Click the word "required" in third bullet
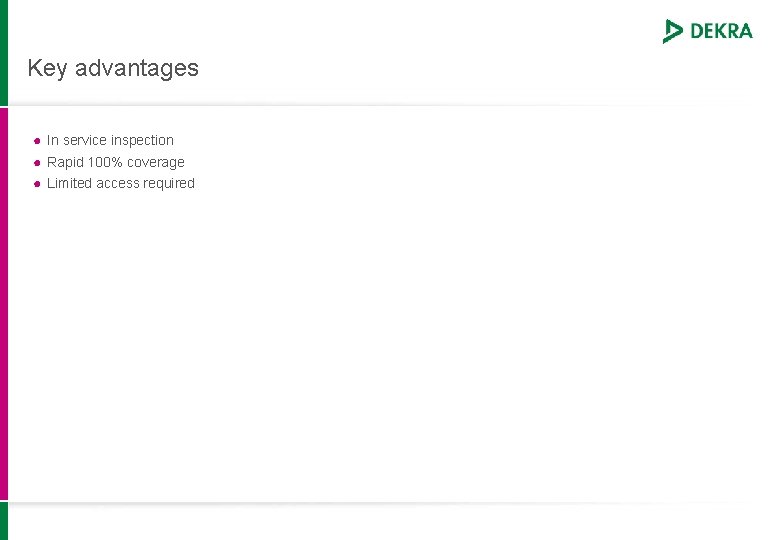 169,183
